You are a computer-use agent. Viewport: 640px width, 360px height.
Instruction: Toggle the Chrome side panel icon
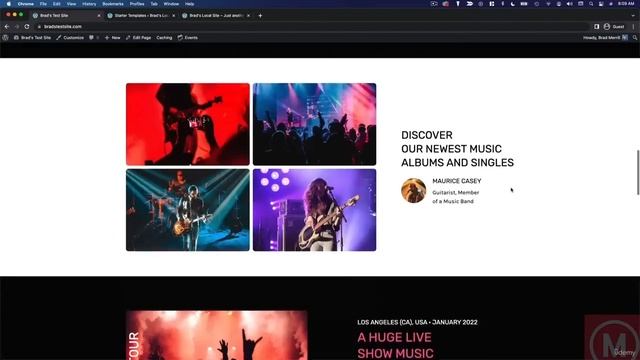(x=596, y=27)
